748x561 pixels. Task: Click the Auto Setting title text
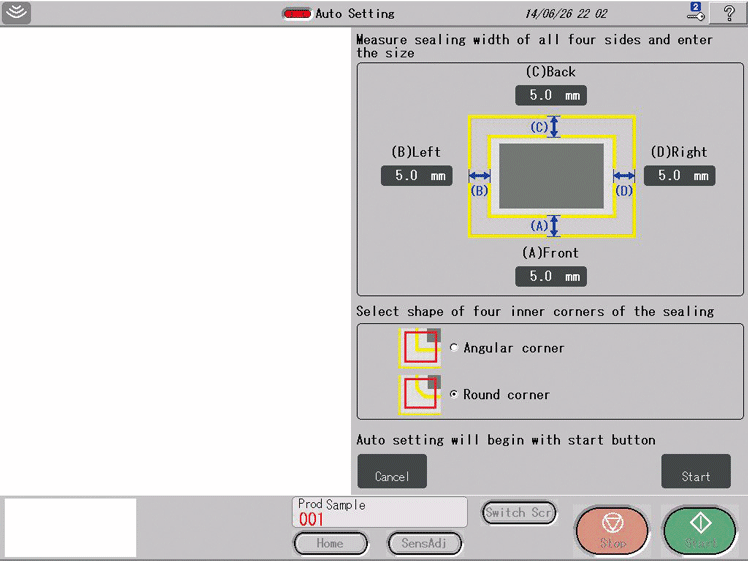pyautogui.click(x=355, y=14)
